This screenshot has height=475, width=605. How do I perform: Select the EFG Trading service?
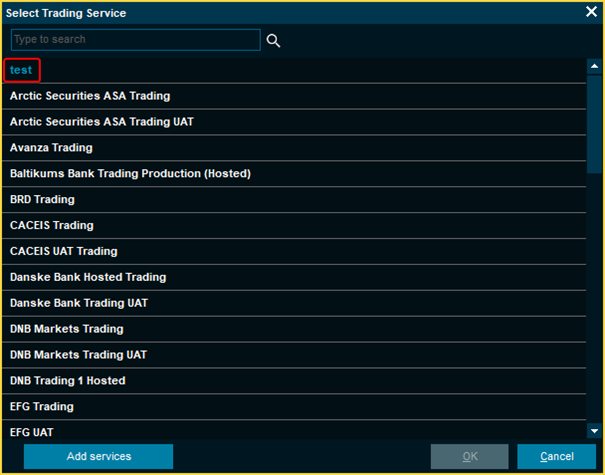294,406
